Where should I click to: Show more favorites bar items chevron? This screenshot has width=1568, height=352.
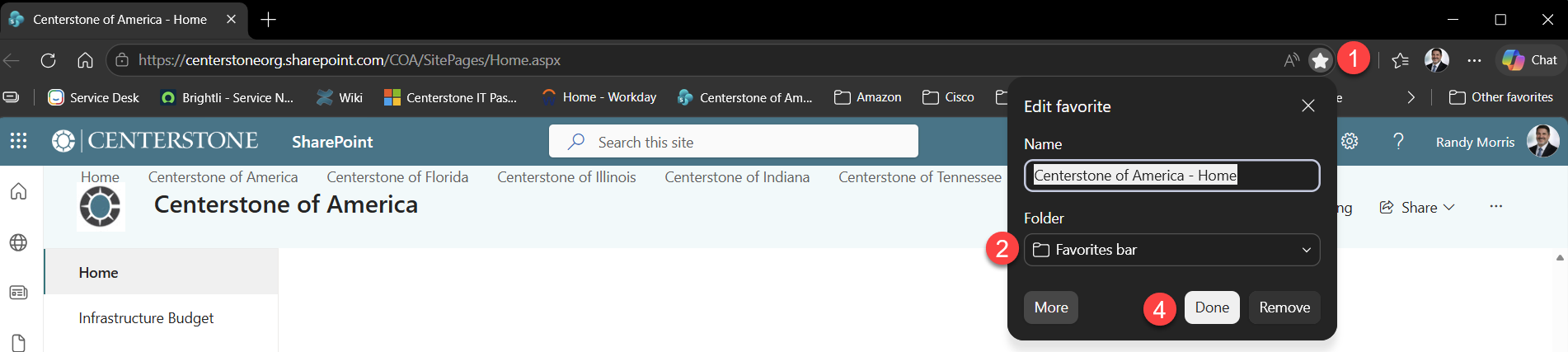pos(1411,97)
